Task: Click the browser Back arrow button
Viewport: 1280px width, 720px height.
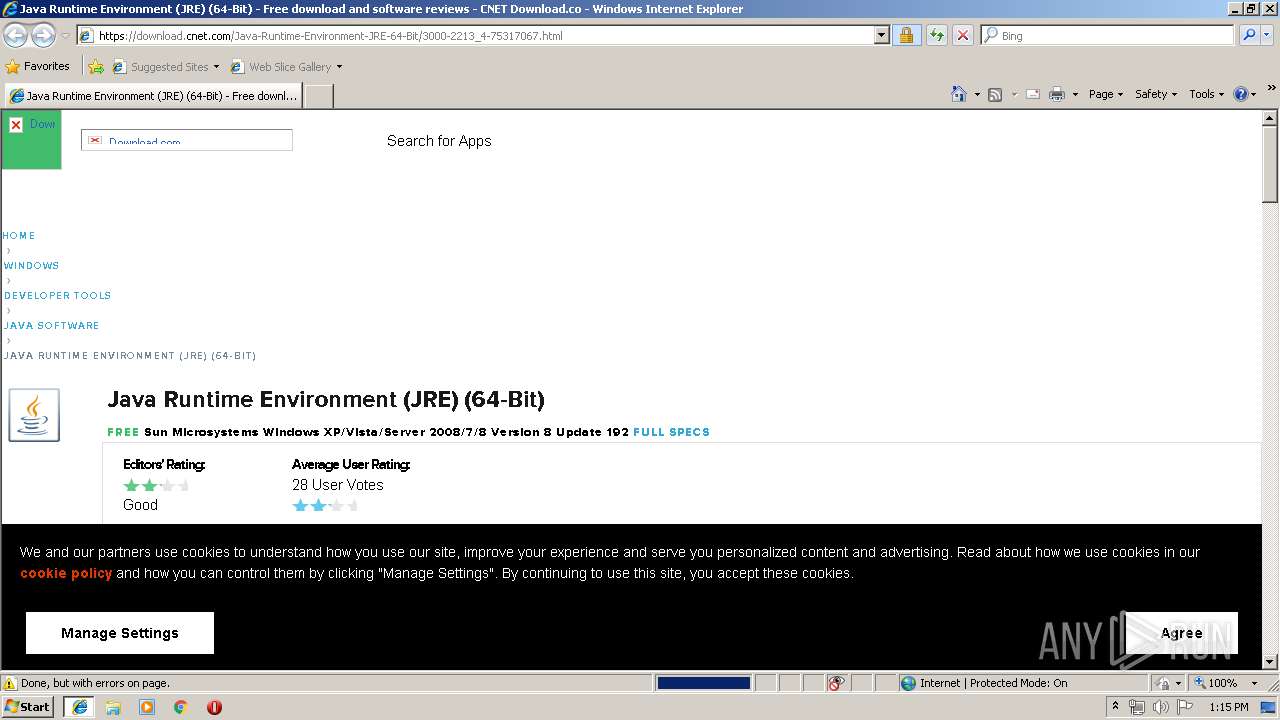Action: tap(15, 35)
